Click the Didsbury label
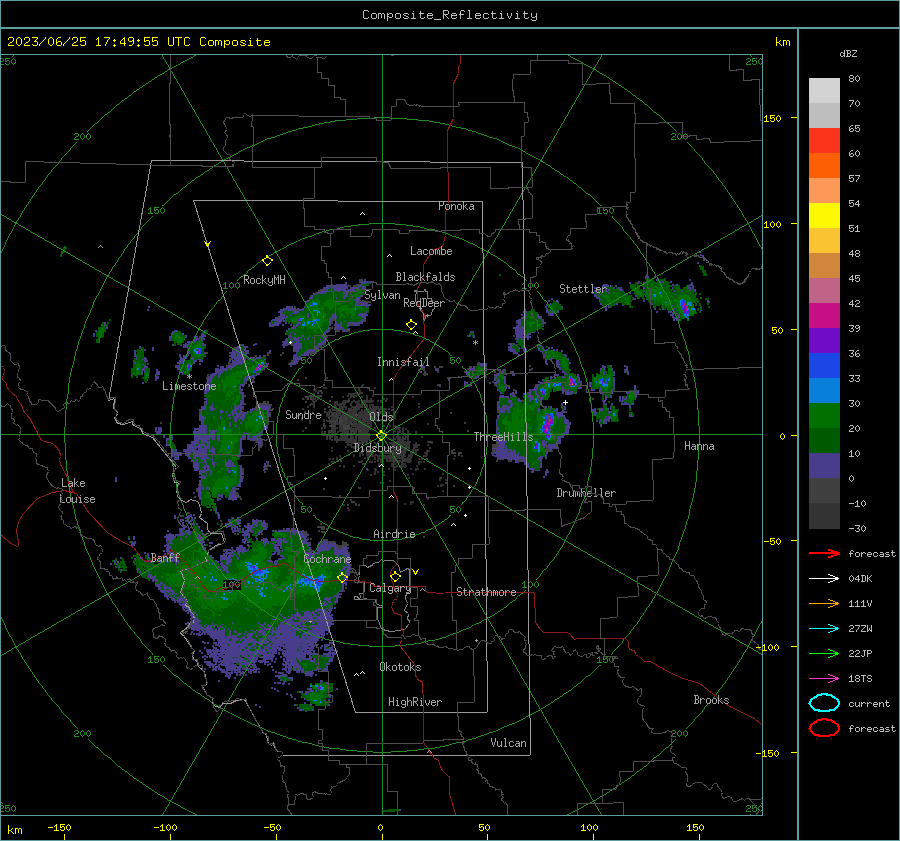The height and width of the screenshot is (841, 900). click(x=377, y=448)
